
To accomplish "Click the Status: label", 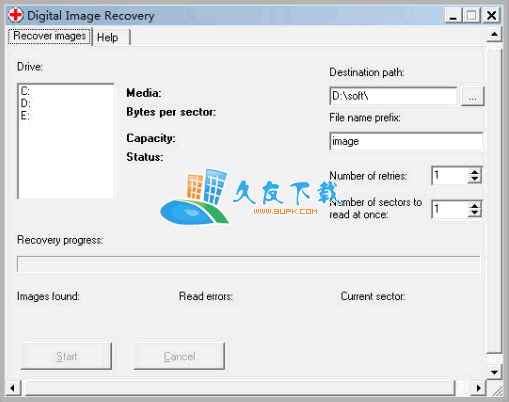I will (x=145, y=157).
